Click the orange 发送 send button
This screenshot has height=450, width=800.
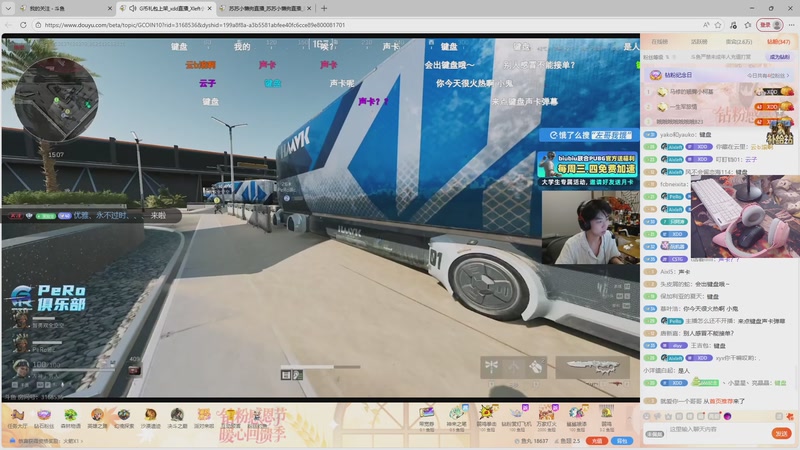[x=781, y=433]
